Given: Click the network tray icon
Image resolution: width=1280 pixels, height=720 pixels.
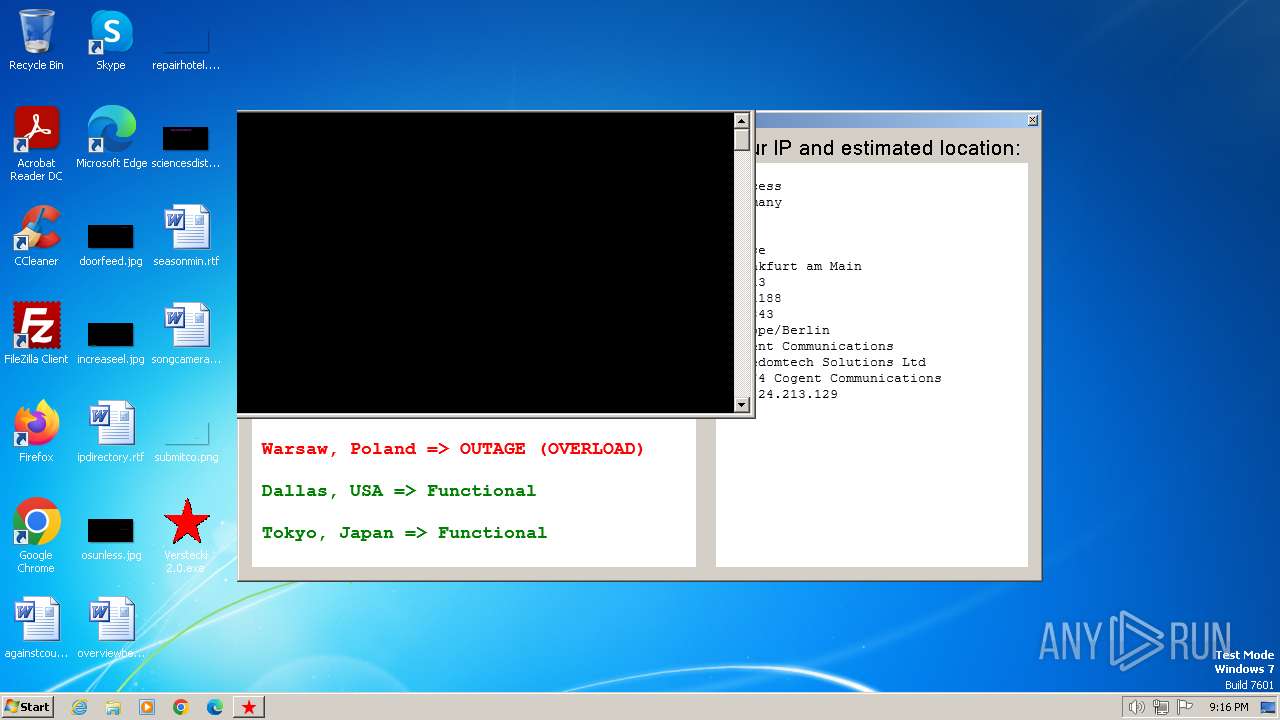Looking at the screenshot, I should (x=1161, y=707).
